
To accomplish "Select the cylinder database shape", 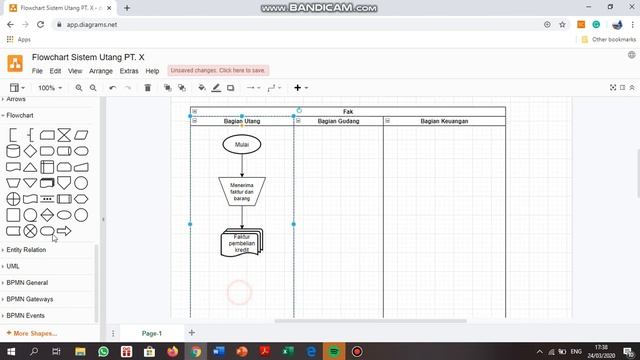I will (13, 151).
